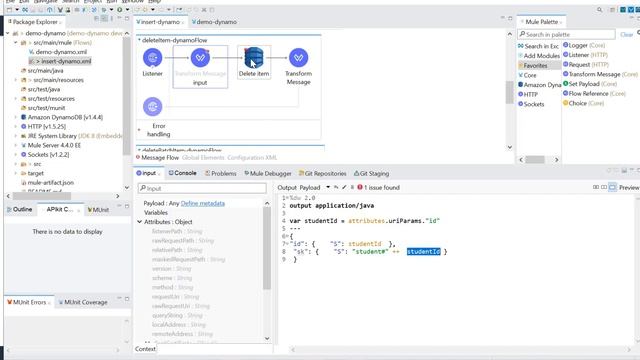Switch to Configuration XML view
This screenshot has height=360, width=640.
[x=252, y=158]
